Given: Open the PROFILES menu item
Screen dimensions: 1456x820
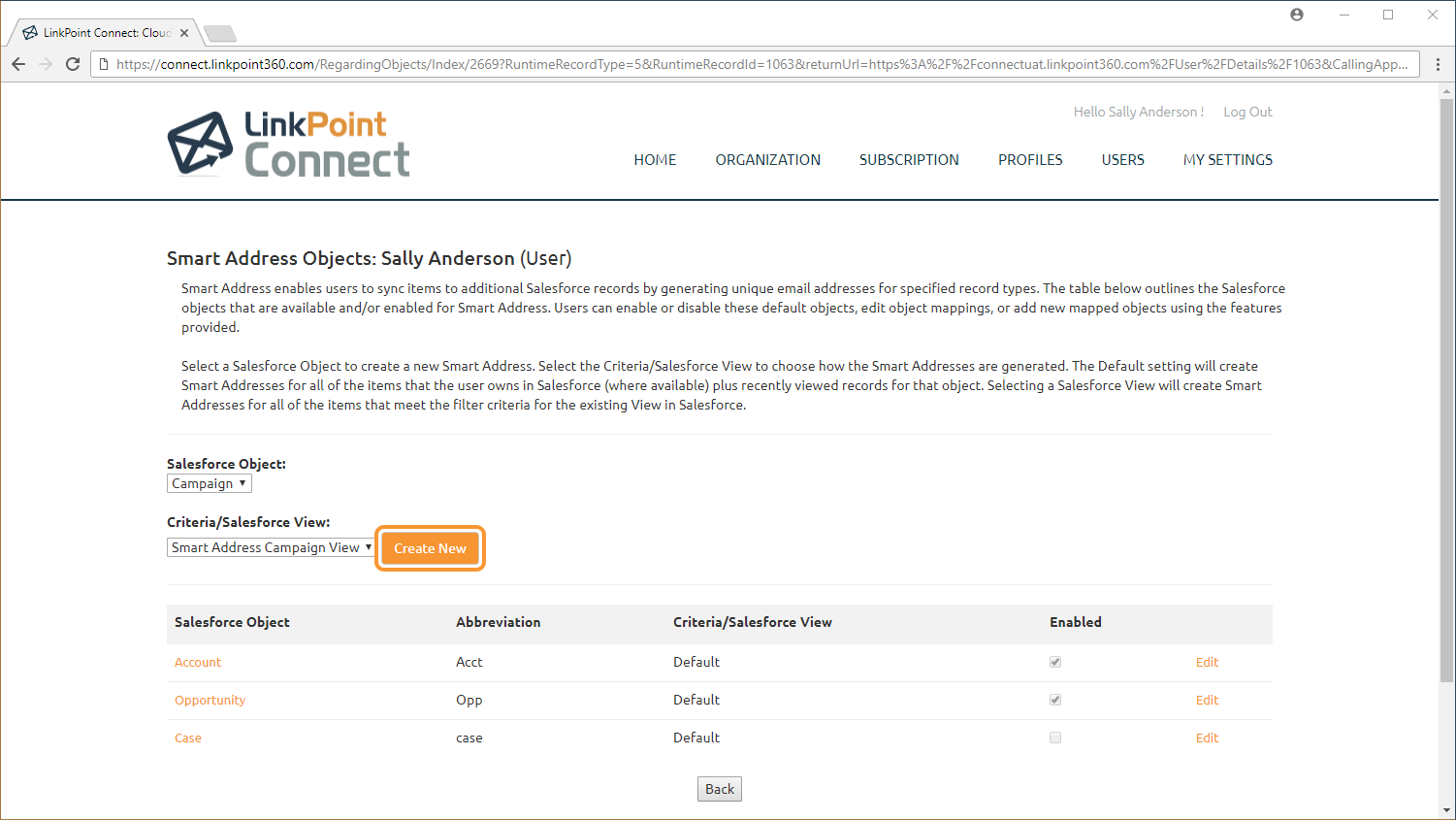Looking at the screenshot, I should click(x=1030, y=160).
